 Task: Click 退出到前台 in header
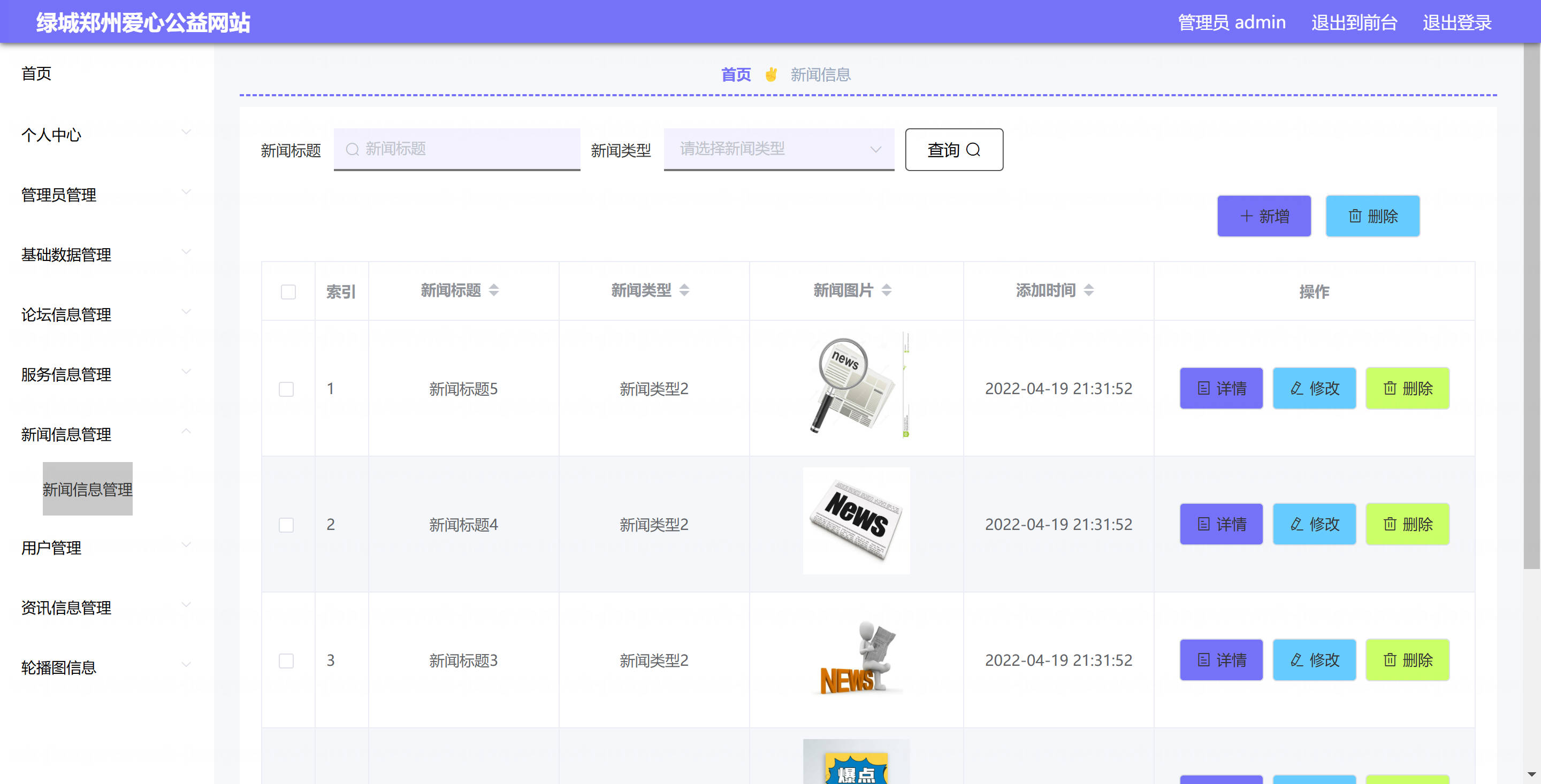point(1354,22)
